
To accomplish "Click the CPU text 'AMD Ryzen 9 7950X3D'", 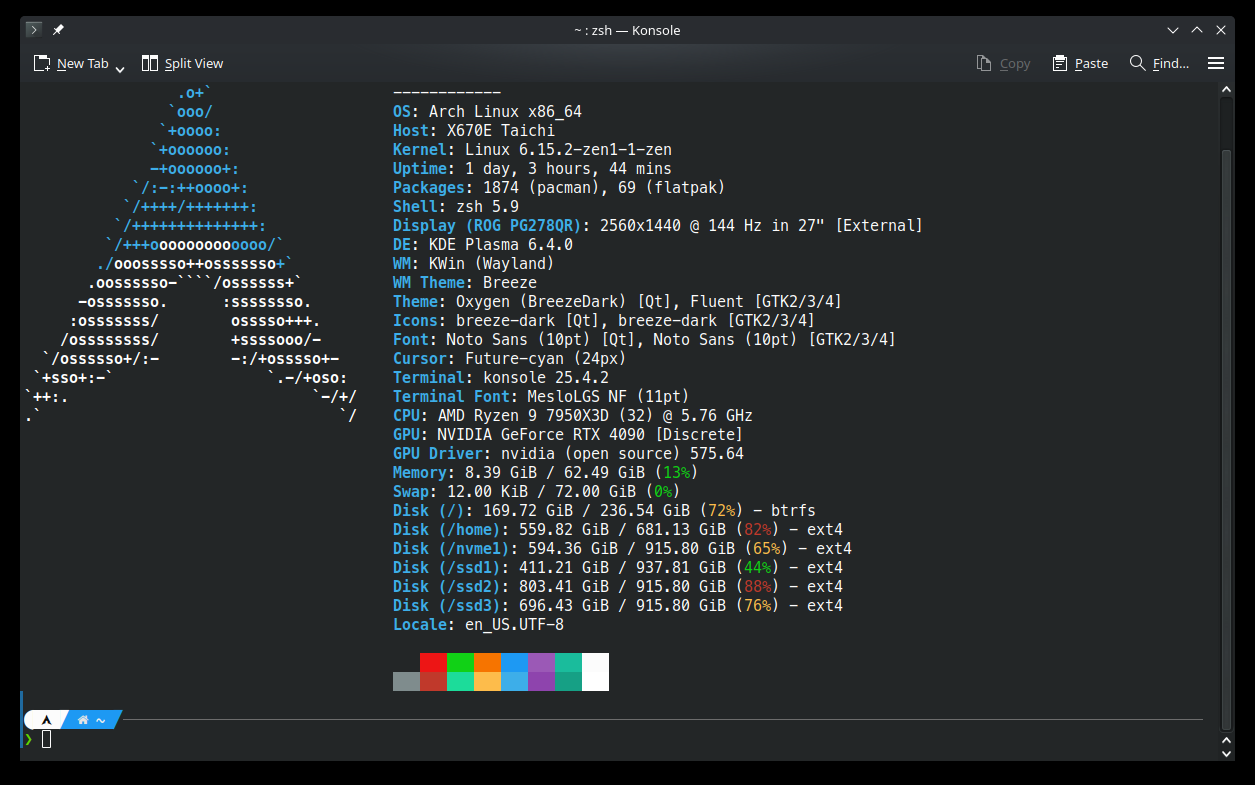I will tap(523, 416).
